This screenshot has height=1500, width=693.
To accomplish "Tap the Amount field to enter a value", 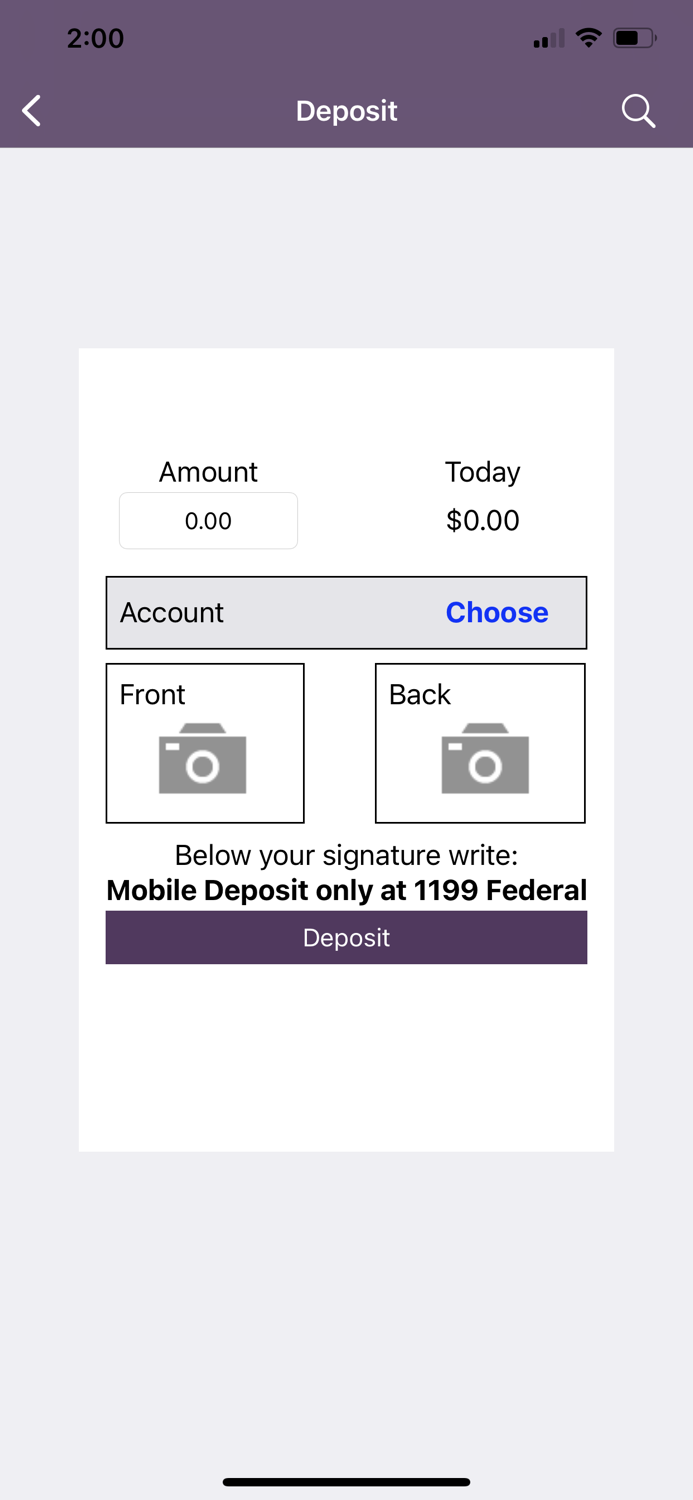I will tap(208, 520).
